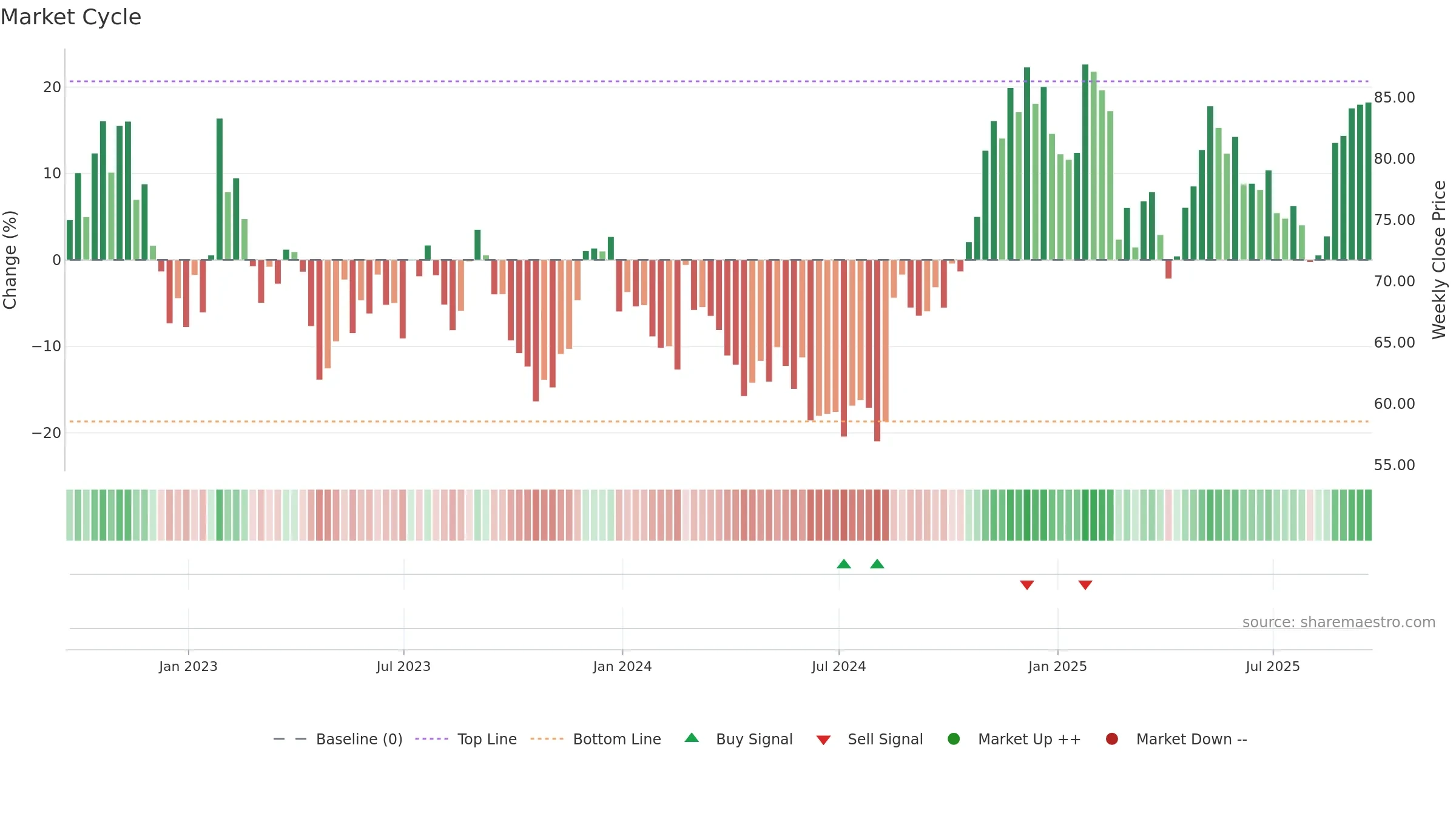
Task: Click the green Market Up circle in legend
Action: tap(954, 739)
